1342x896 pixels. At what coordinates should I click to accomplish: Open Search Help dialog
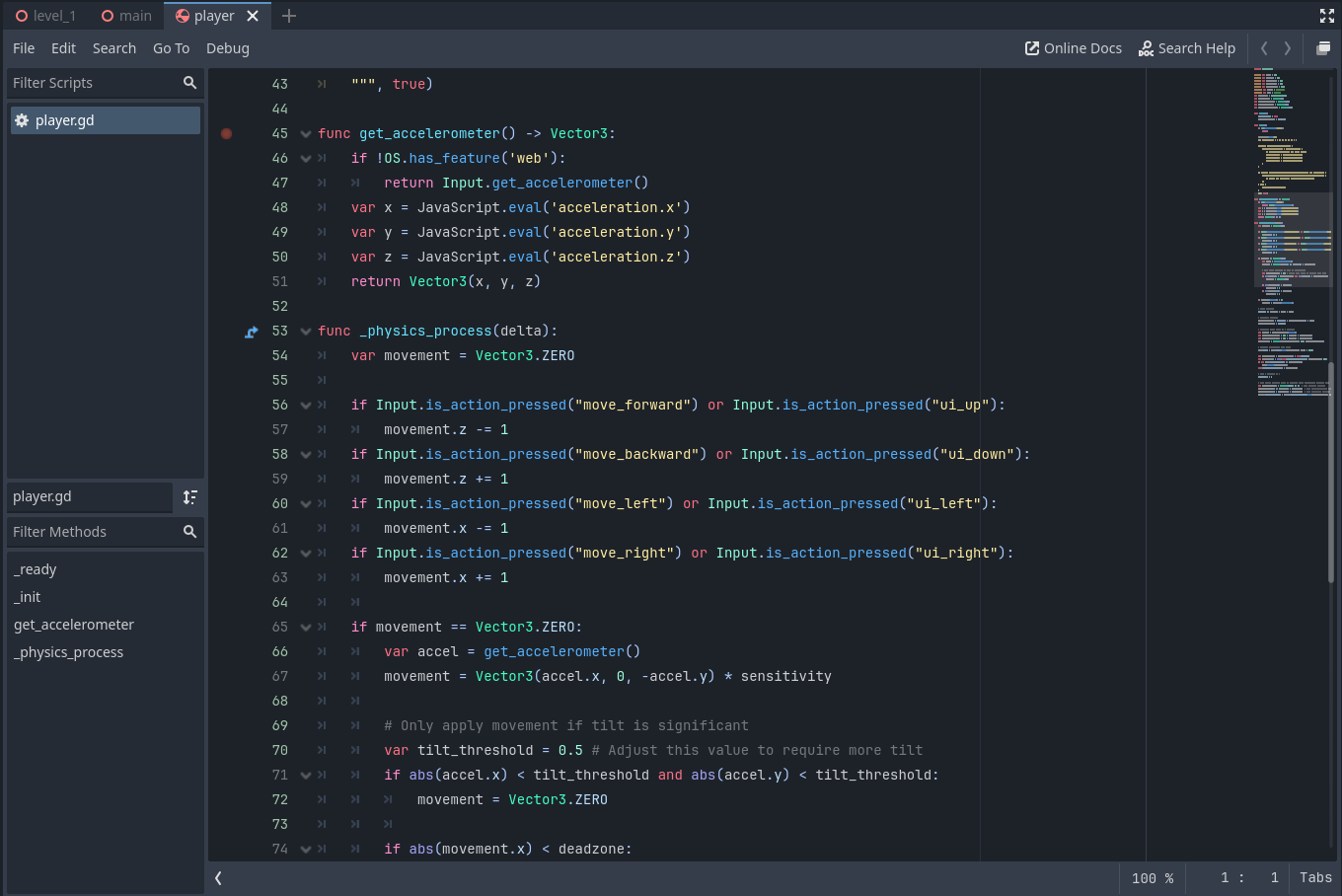coord(1187,48)
